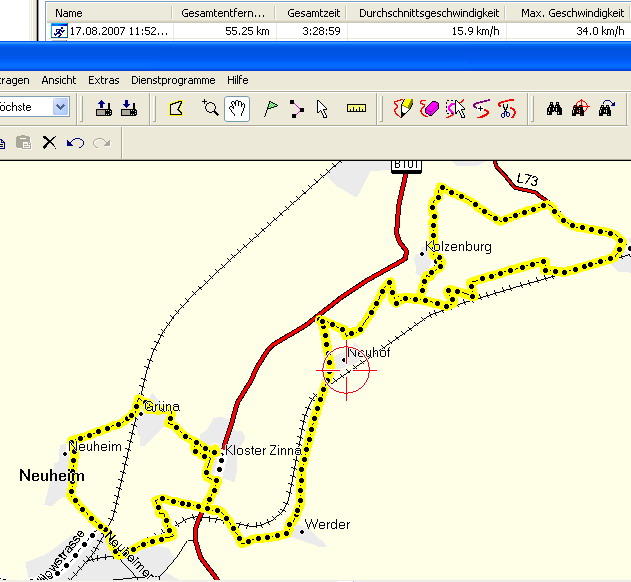Screen dimensions: 631x582
Task: Click the binoculars Find Places icon
Action: click(554, 108)
